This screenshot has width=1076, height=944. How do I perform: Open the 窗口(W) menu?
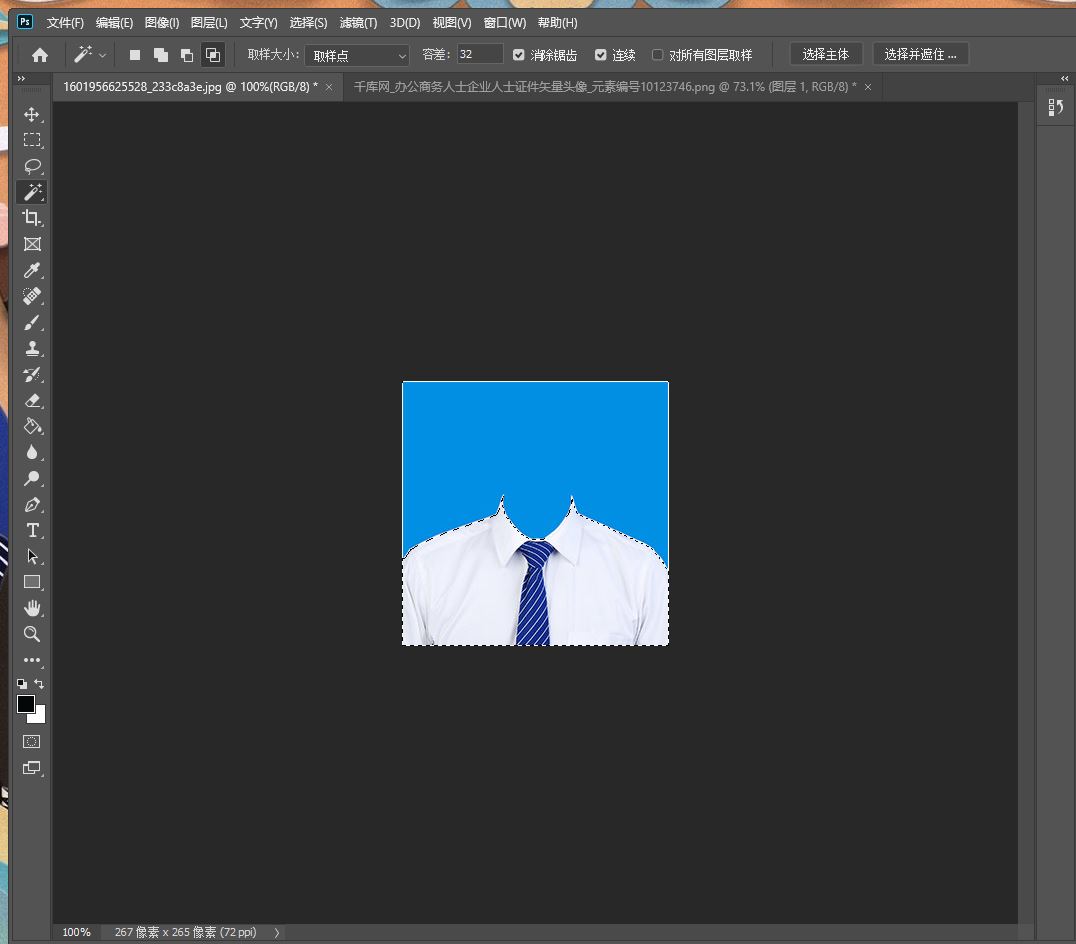[504, 23]
